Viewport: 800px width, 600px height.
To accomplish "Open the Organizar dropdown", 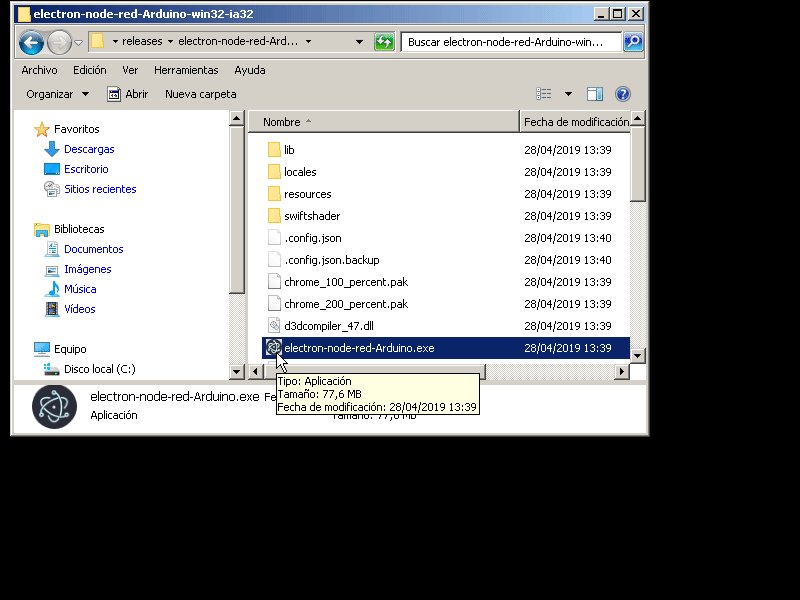I will [58, 94].
